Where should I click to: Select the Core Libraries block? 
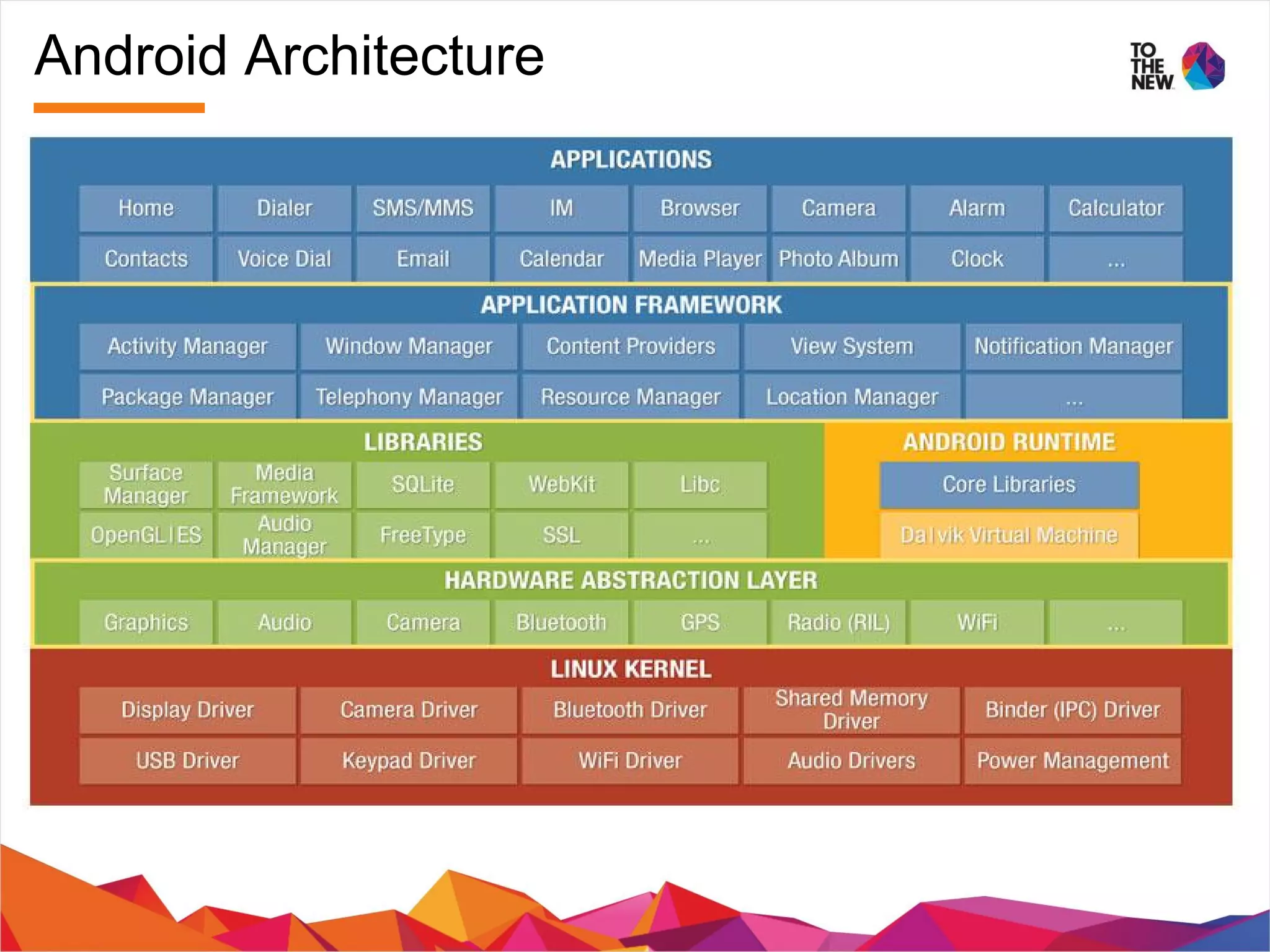pyautogui.click(x=1009, y=484)
